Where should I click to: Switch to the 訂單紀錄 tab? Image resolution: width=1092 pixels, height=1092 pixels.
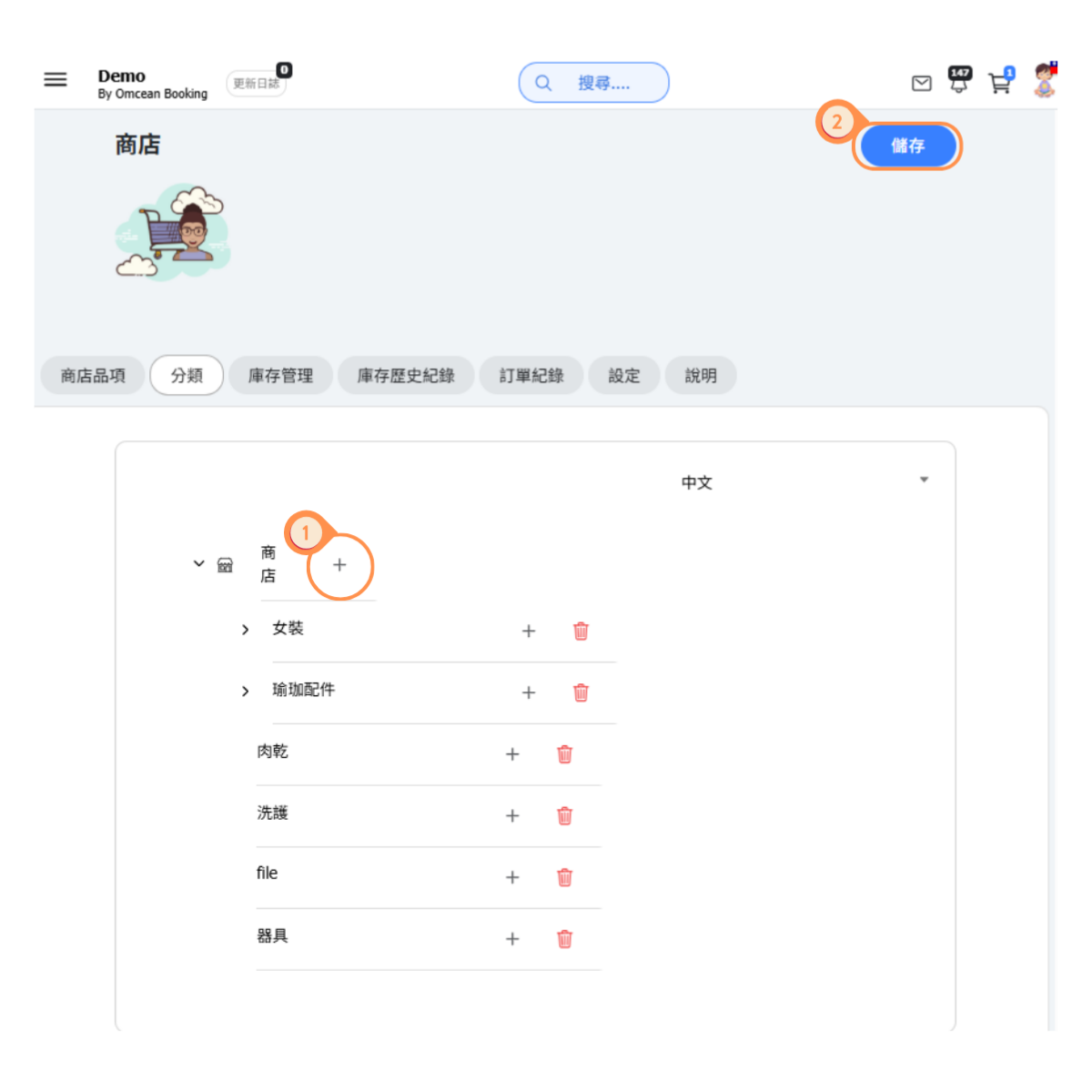pyautogui.click(x=531, y=375)
